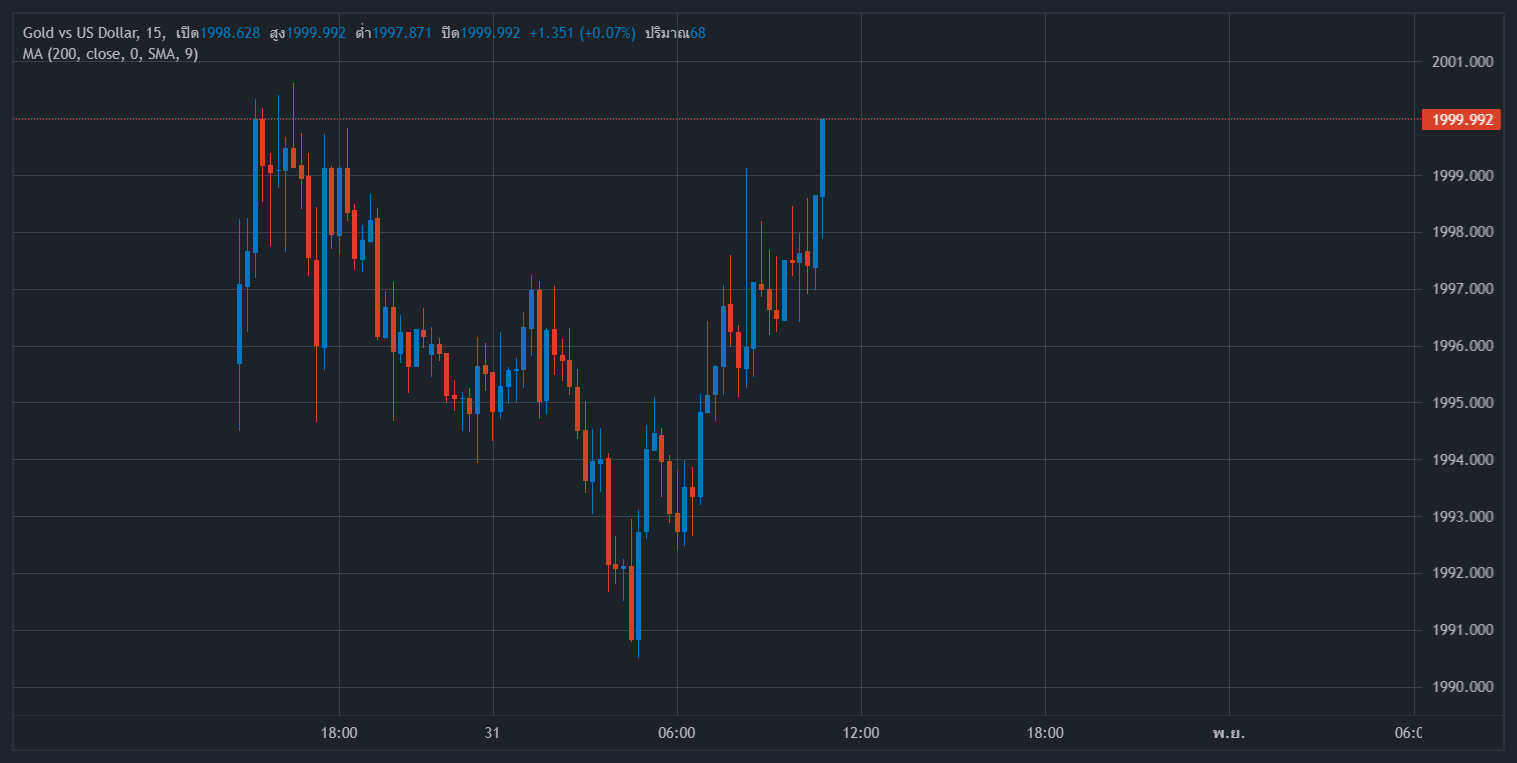The height and width of the screenshot is (763, 1517).
Task: Select the lowest candle with wick near 1990.500
Action: tap(638, 585)
